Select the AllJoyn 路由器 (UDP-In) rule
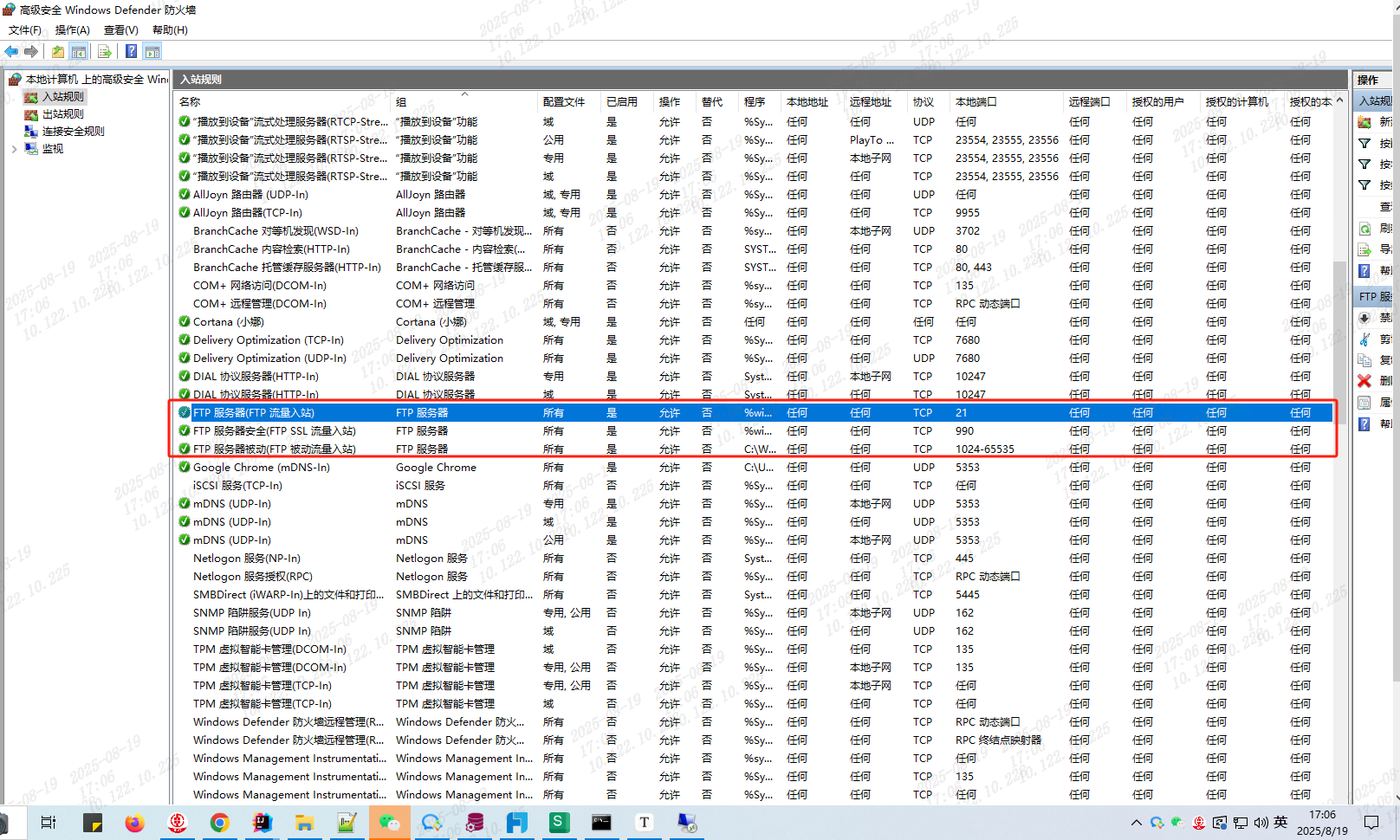Screen dimensions: 1400x840 click(752, 195)
